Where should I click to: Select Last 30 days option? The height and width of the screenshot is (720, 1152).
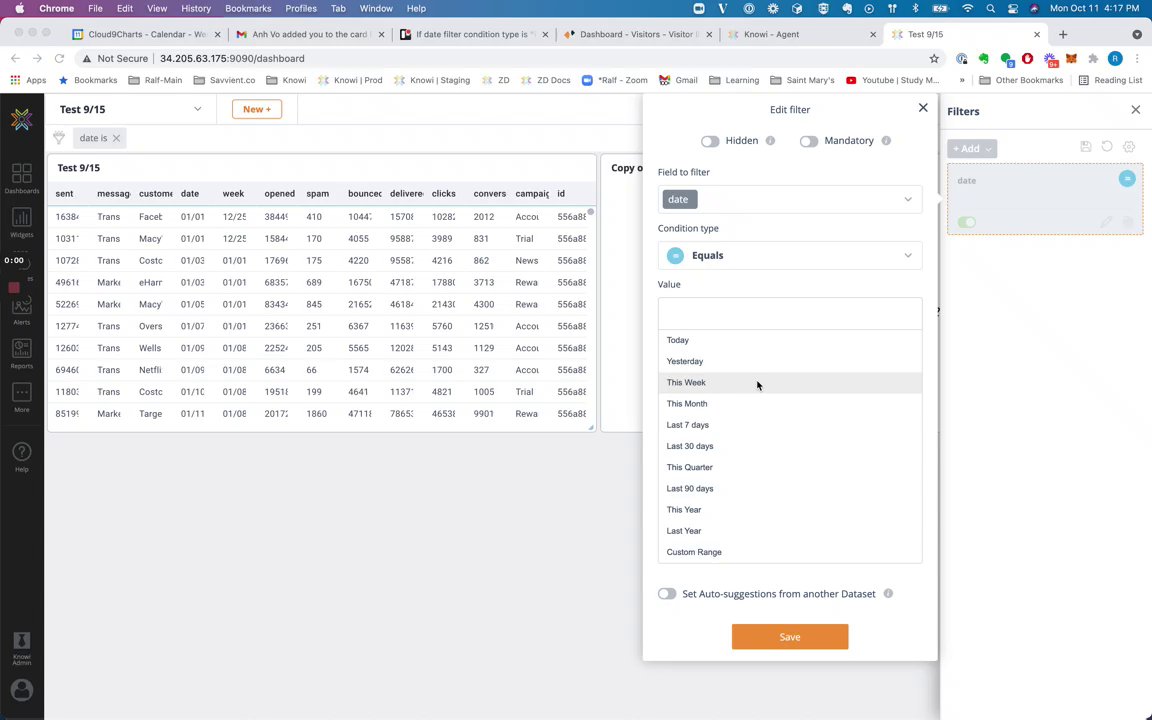(x=790, y=446)
